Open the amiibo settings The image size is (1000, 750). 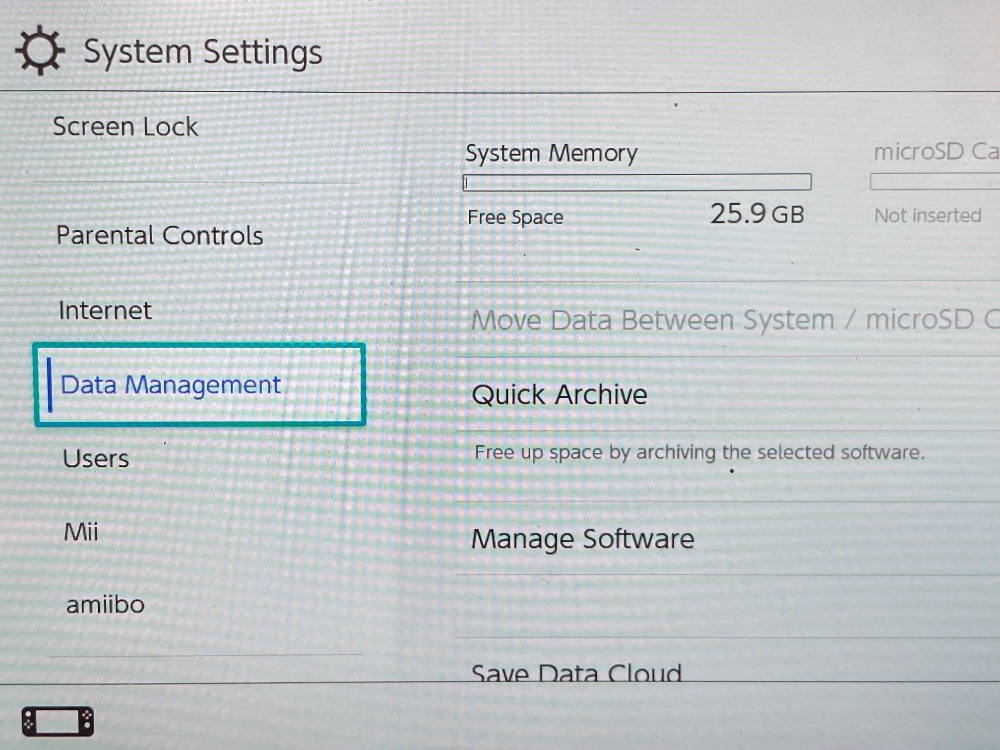point(105,605)
